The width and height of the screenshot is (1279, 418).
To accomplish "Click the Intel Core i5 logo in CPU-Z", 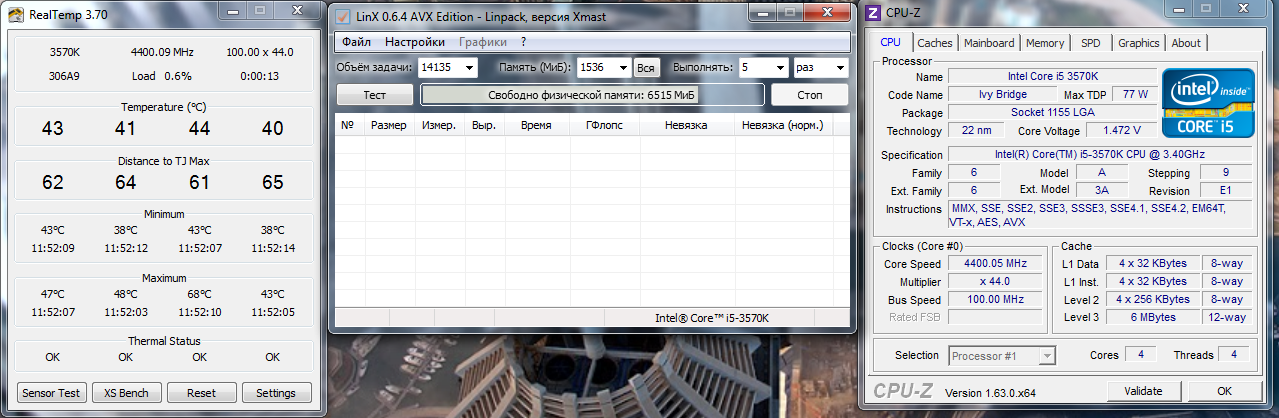I will pos(1208,102).
